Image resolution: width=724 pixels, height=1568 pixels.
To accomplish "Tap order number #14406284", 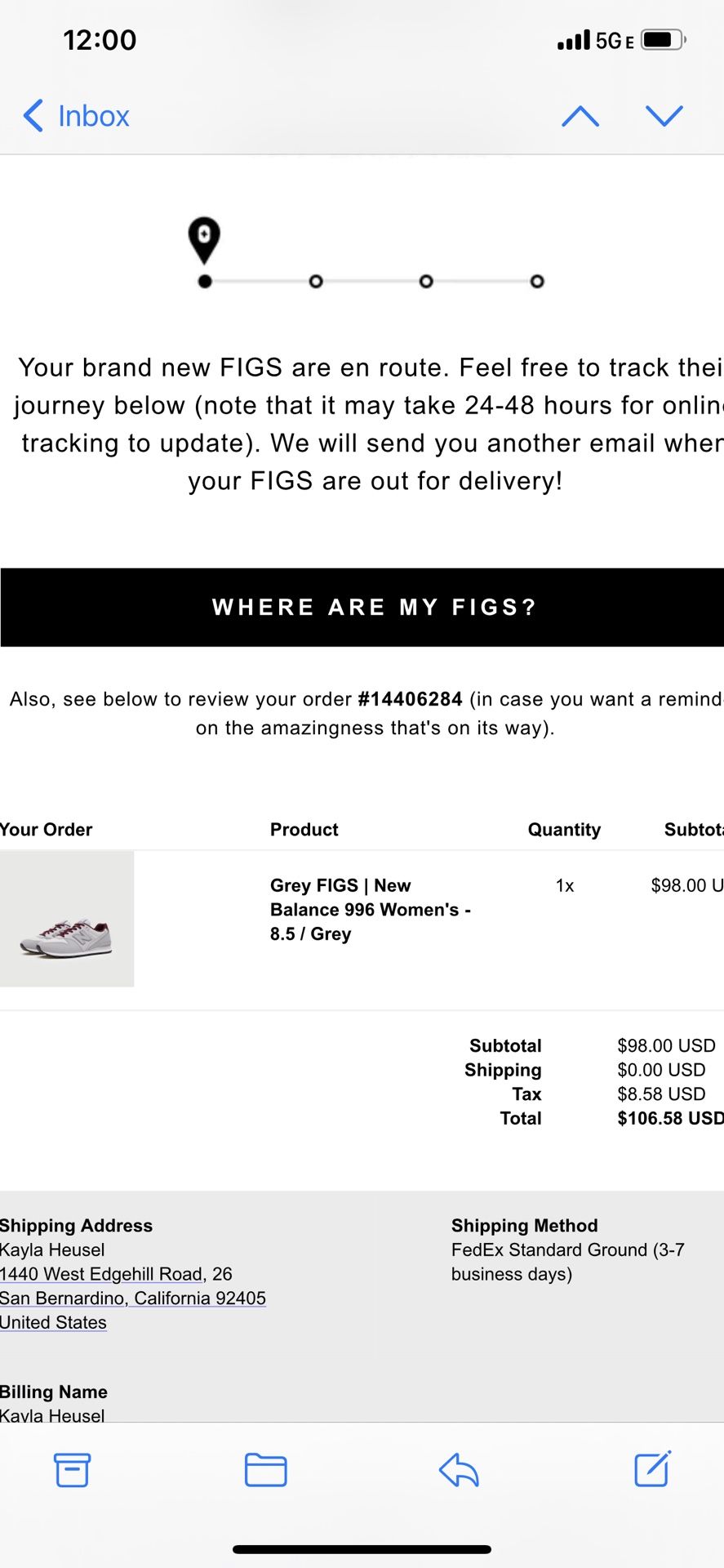I will pos(410,699).
